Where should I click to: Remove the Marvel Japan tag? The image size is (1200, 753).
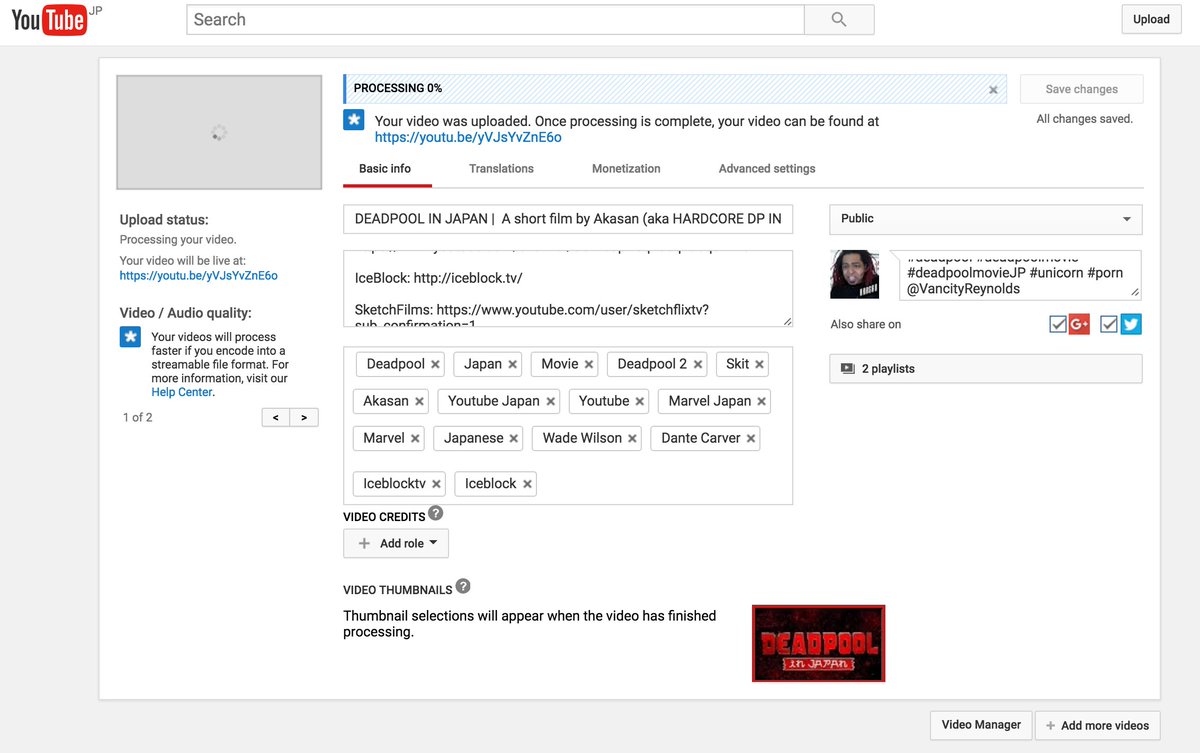[762, 402]
